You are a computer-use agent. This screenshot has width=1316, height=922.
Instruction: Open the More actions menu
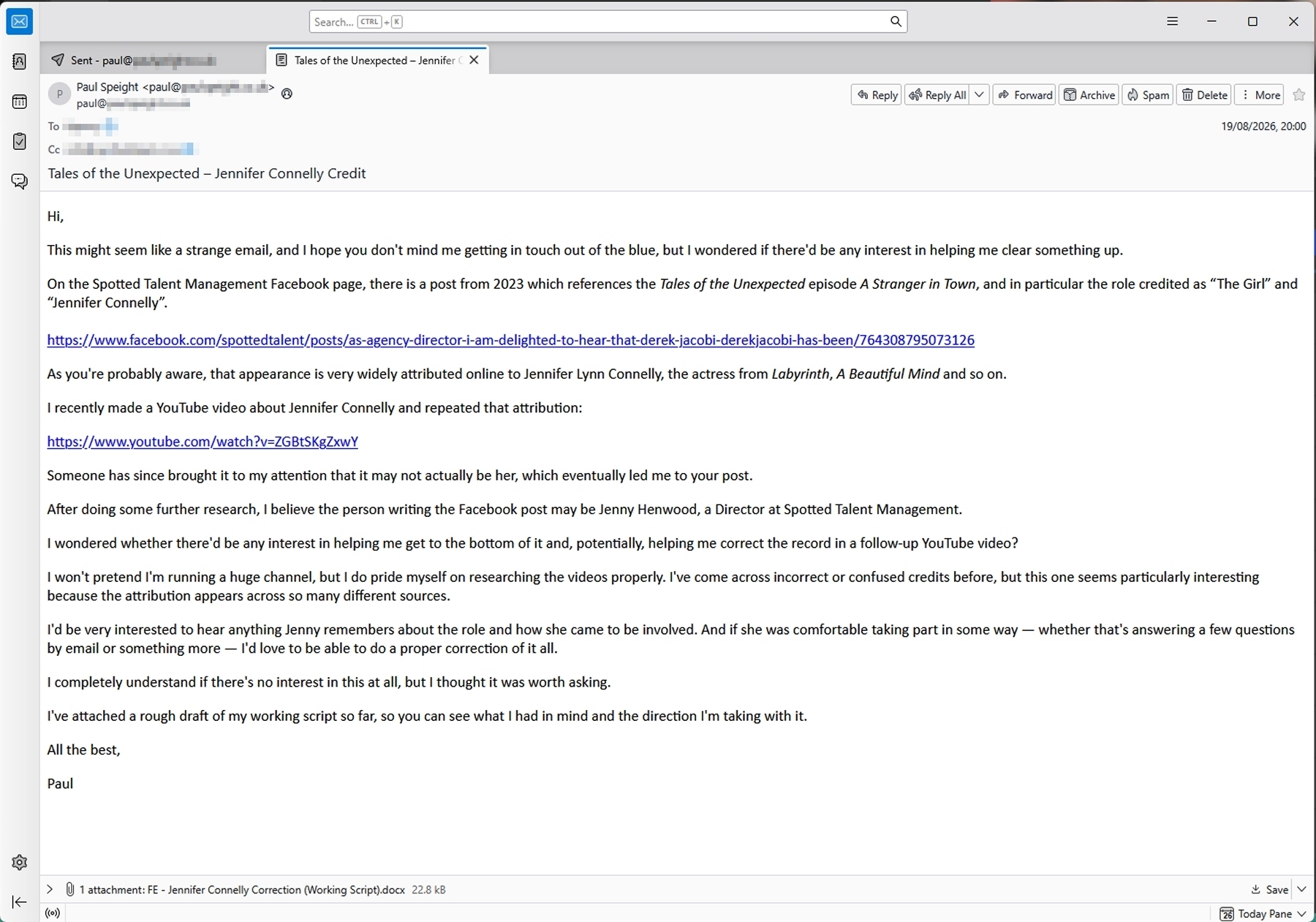(1260, 95)
